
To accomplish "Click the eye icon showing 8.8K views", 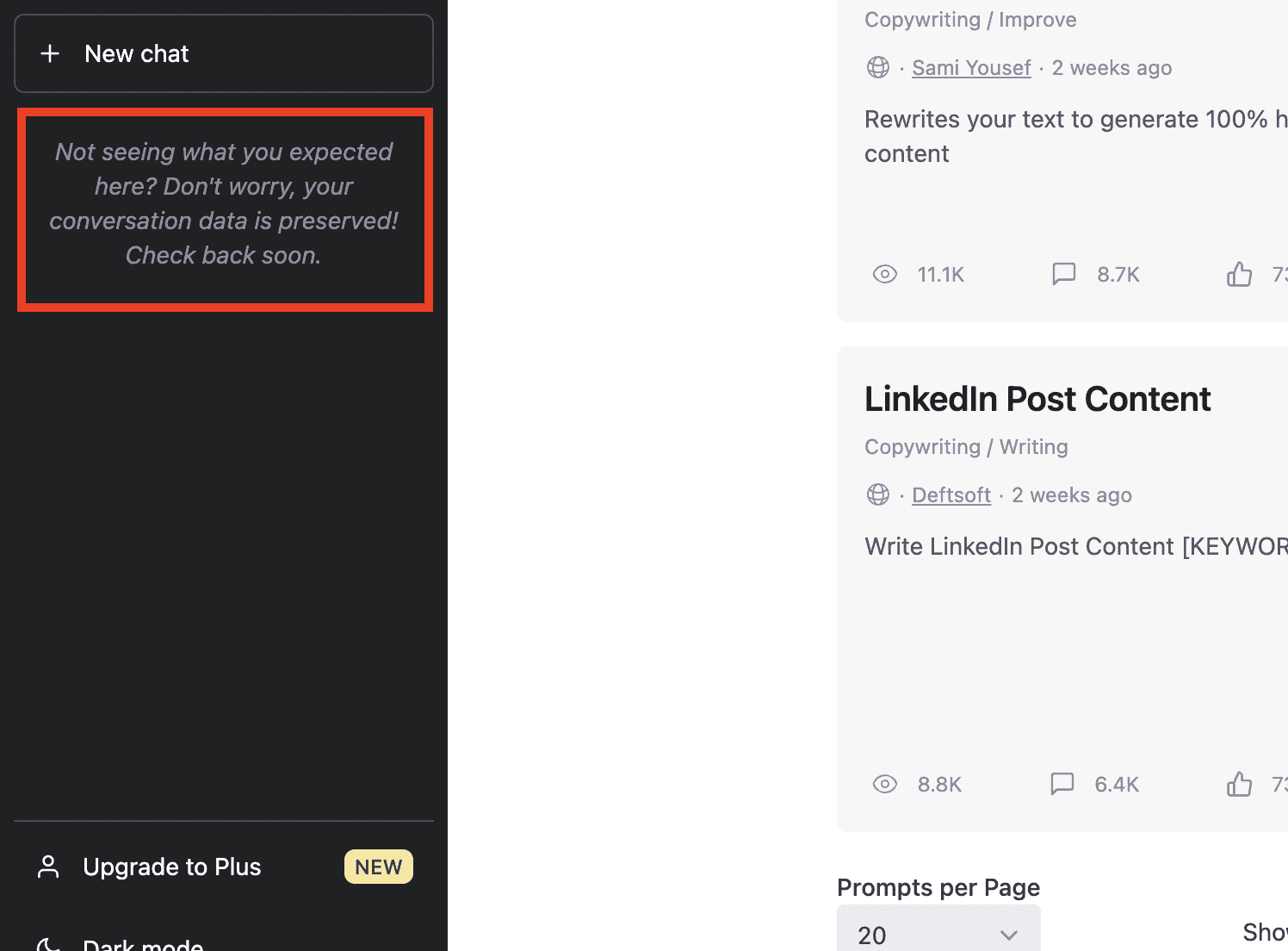I will 885,784.
